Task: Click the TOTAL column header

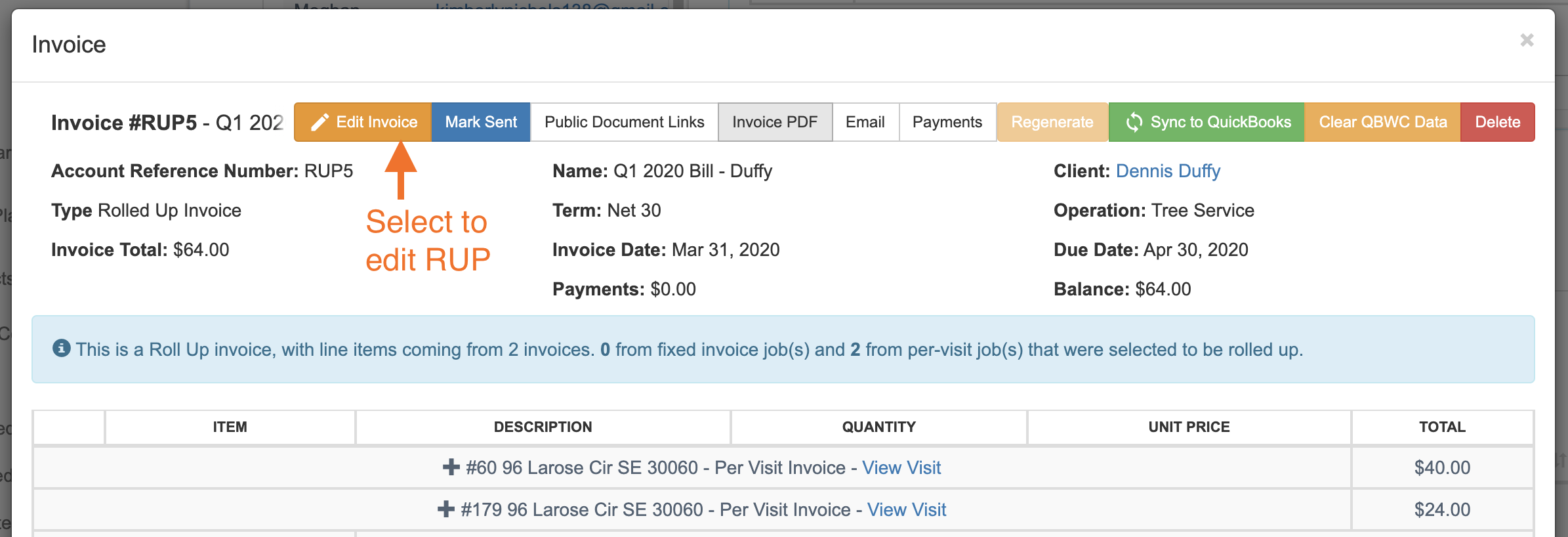Action: coord(1441,427)
